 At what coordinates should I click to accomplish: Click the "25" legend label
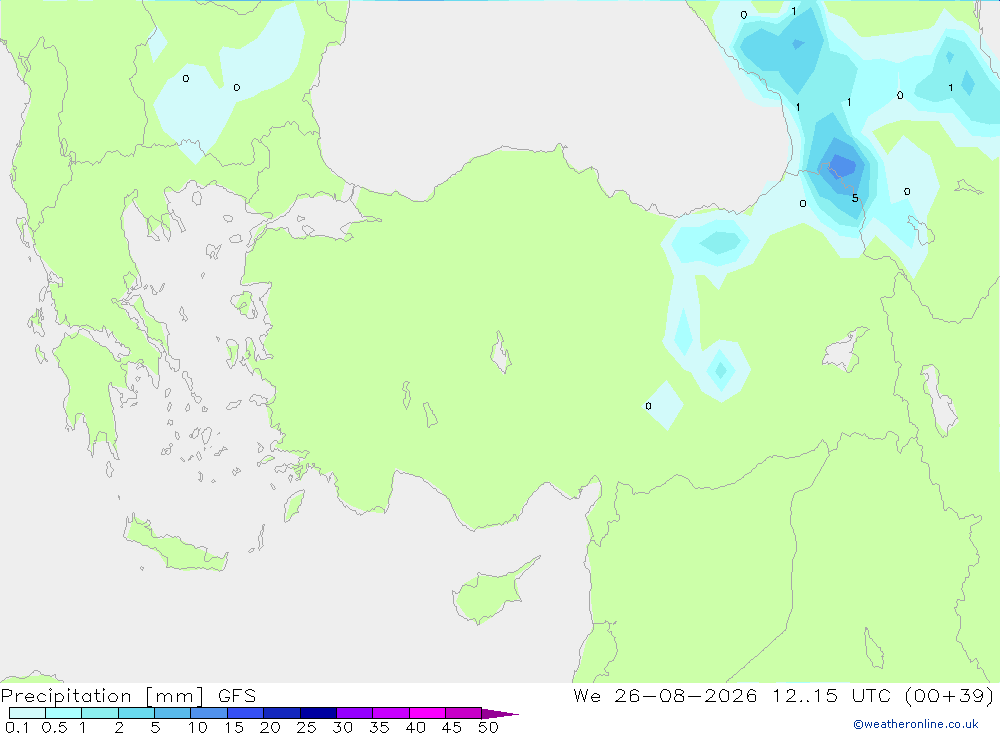[x=307, y=727]
